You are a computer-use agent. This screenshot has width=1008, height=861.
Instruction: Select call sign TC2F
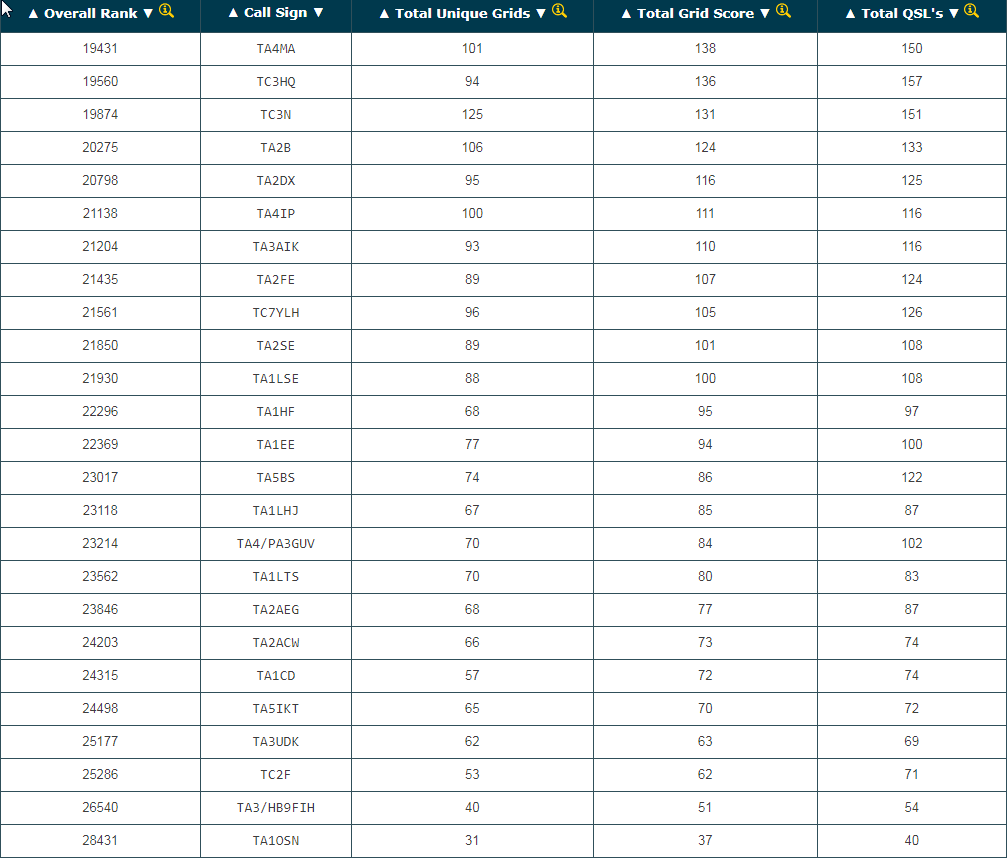click(x=276, y=775)
